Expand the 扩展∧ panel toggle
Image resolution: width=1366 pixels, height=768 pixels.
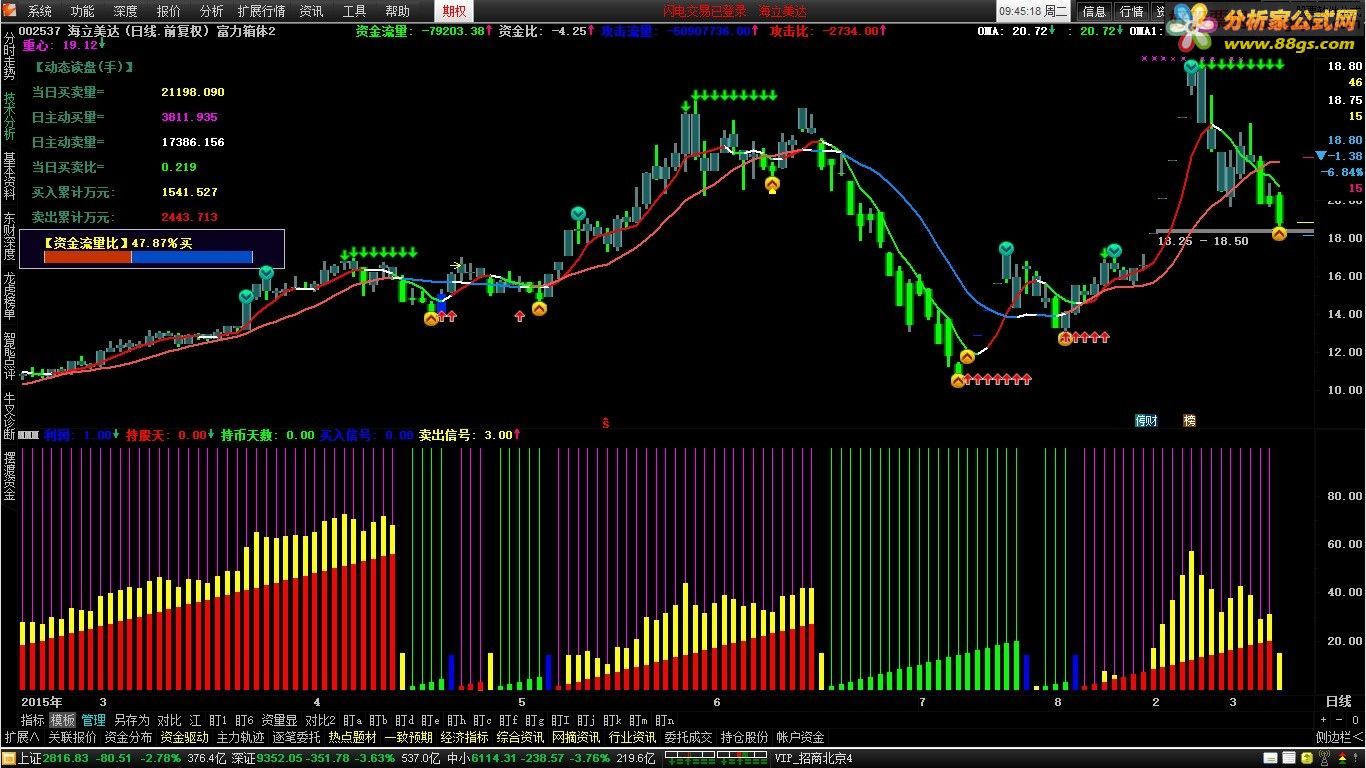[x=22, y=738]
